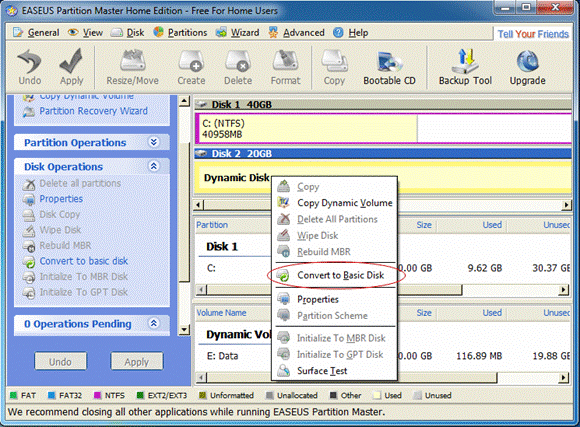Click the Apply button in sidebar bottom
This screenshot has width=580, height=427.
136,362
